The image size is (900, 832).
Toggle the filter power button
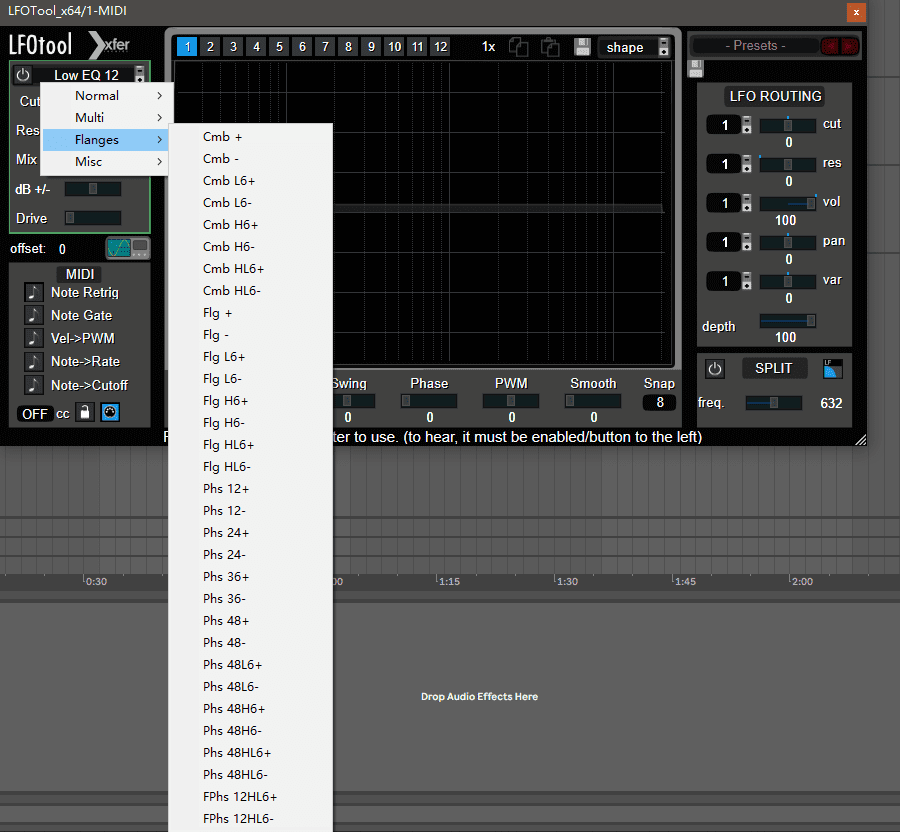(23, 75)
